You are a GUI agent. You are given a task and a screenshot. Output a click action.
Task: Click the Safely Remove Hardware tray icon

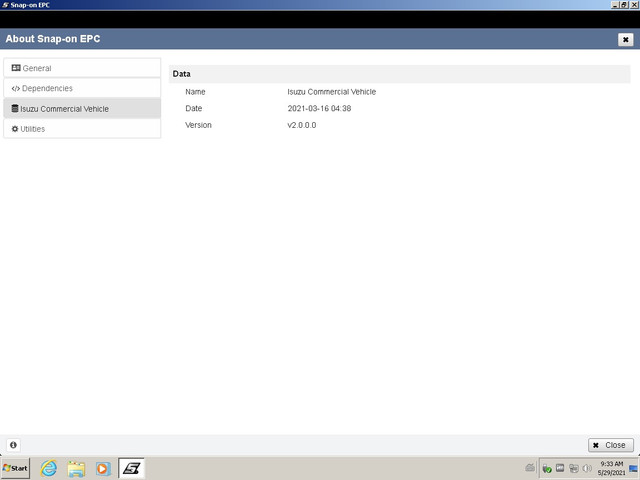(547, 469)
